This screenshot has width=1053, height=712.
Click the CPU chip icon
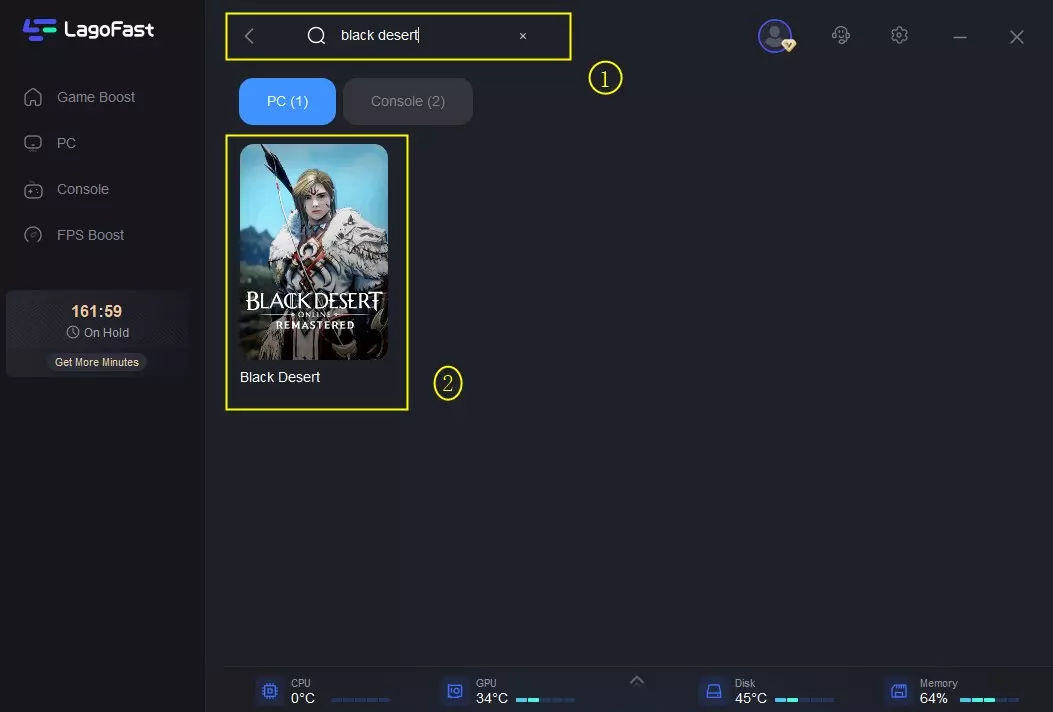(x=270, y=691)
